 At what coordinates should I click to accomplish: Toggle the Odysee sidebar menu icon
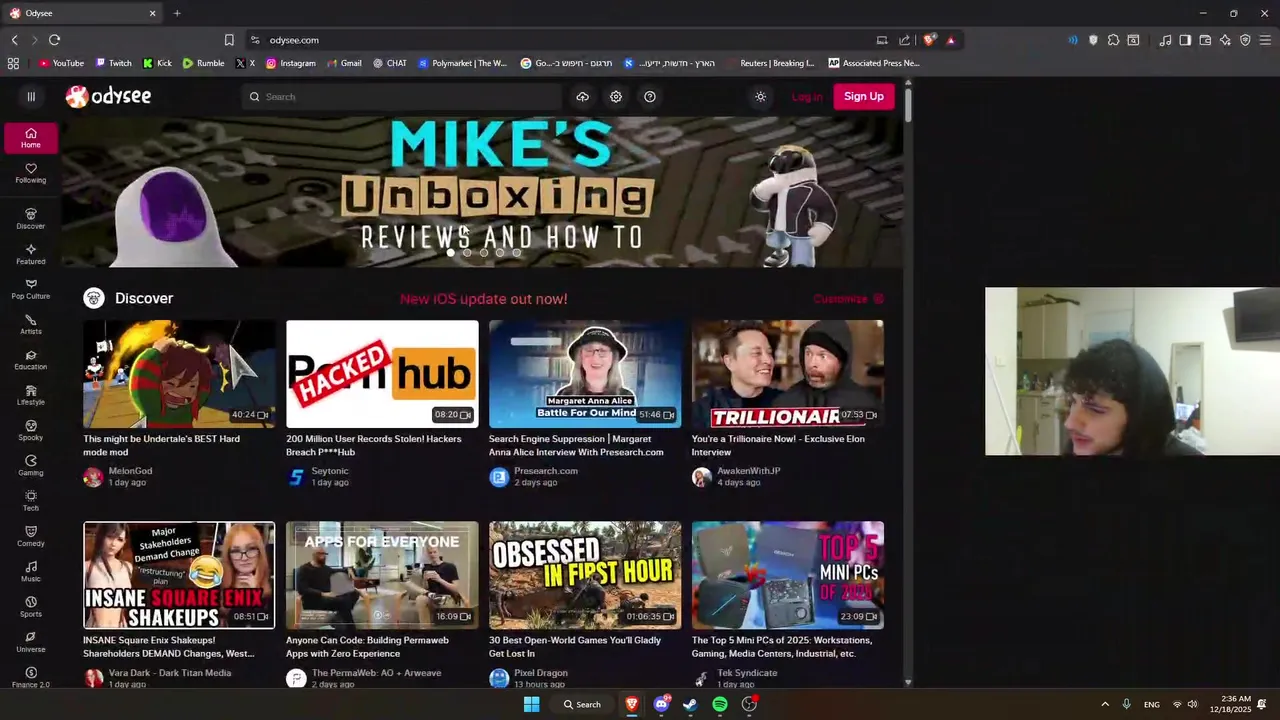pyautogui.click(x=31, y=97)
